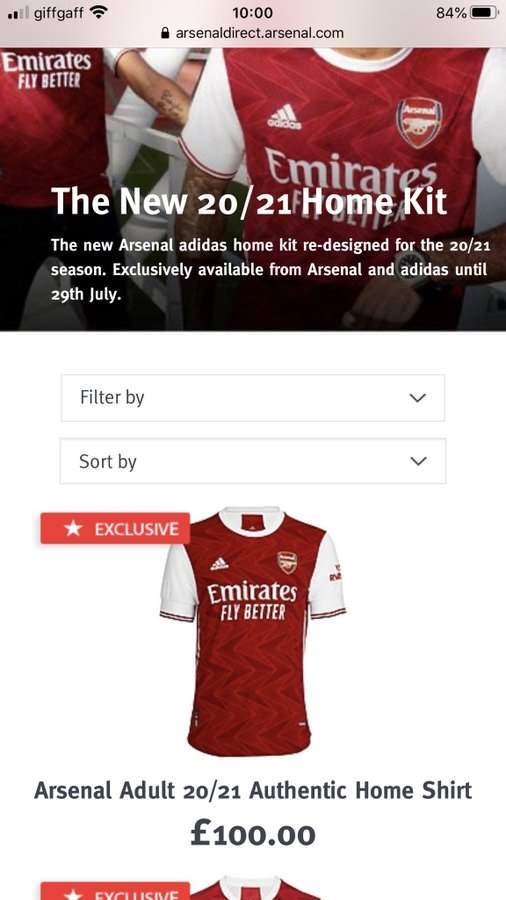Open the Filter by dropdown
Screen dimensions: 506x900
pyautogui.click(x=252, y=398)
